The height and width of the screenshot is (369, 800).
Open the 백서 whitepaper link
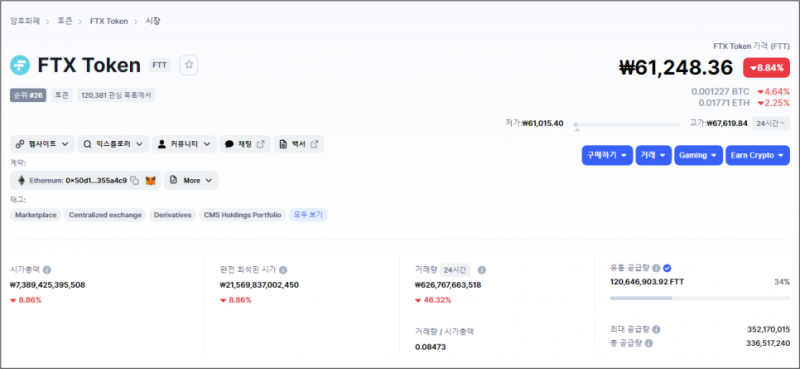pos(298,144)
